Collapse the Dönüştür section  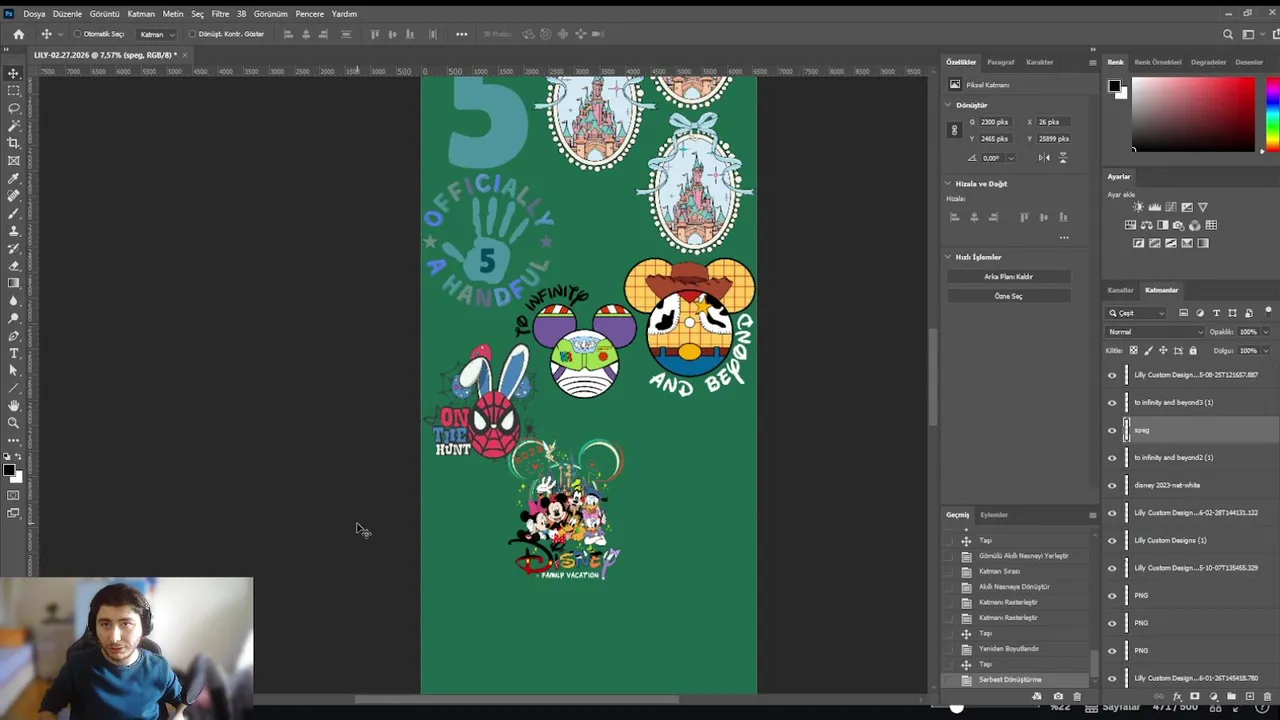pyautogui.click(x=948, y=105)
